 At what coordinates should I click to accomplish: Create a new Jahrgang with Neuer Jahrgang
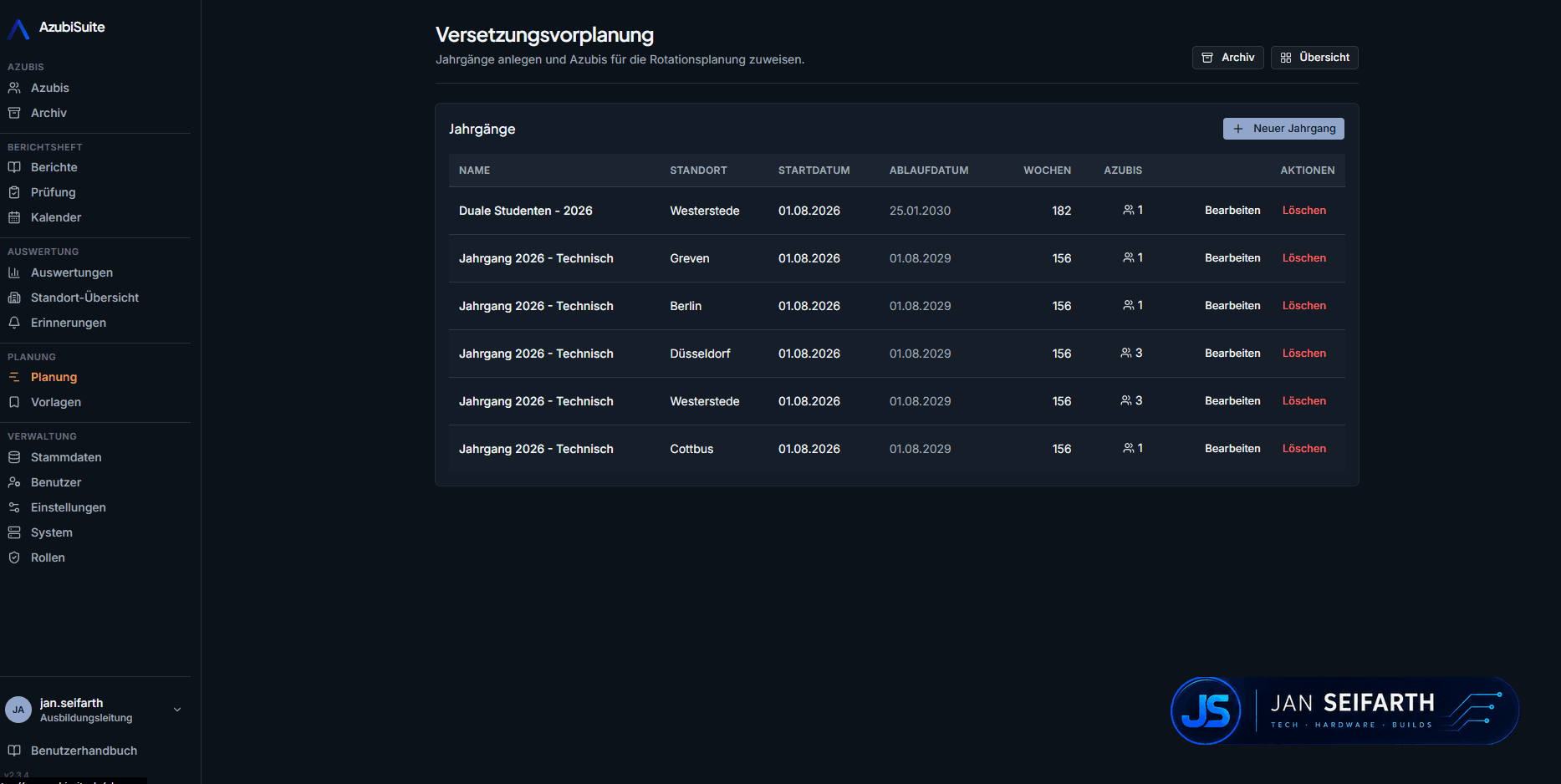(x=1283, y=129)
